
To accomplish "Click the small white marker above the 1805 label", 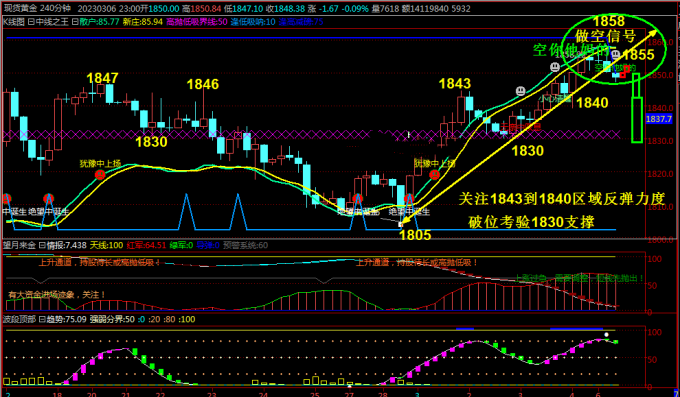I will point(400,224).
